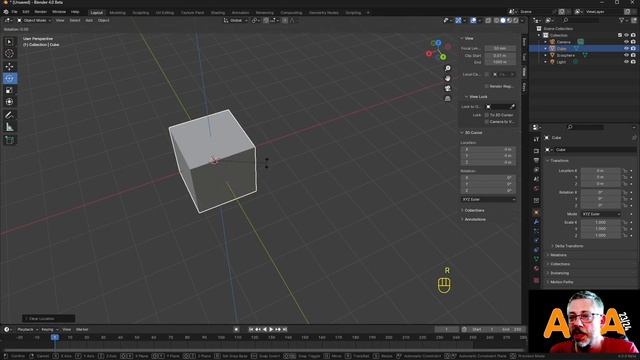Hide the Cube object in outliner
Image resolution: width=640 pixels, height=360 pixels.
tap(627, 49)
